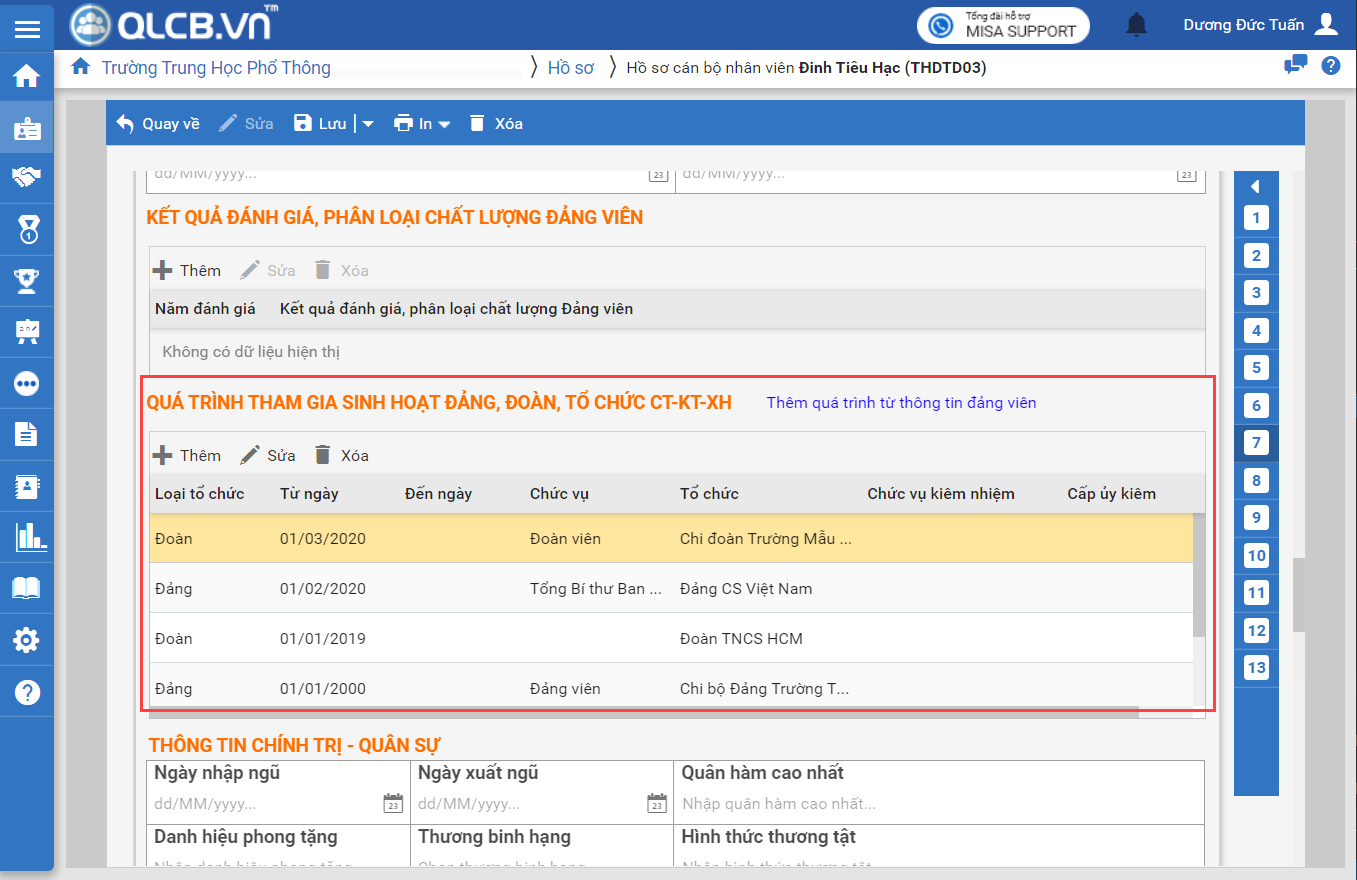The height and width of the screenshot is (880, 1357).
Task: Jump to section 13 tab
Action: click(x=1256, y=668)
